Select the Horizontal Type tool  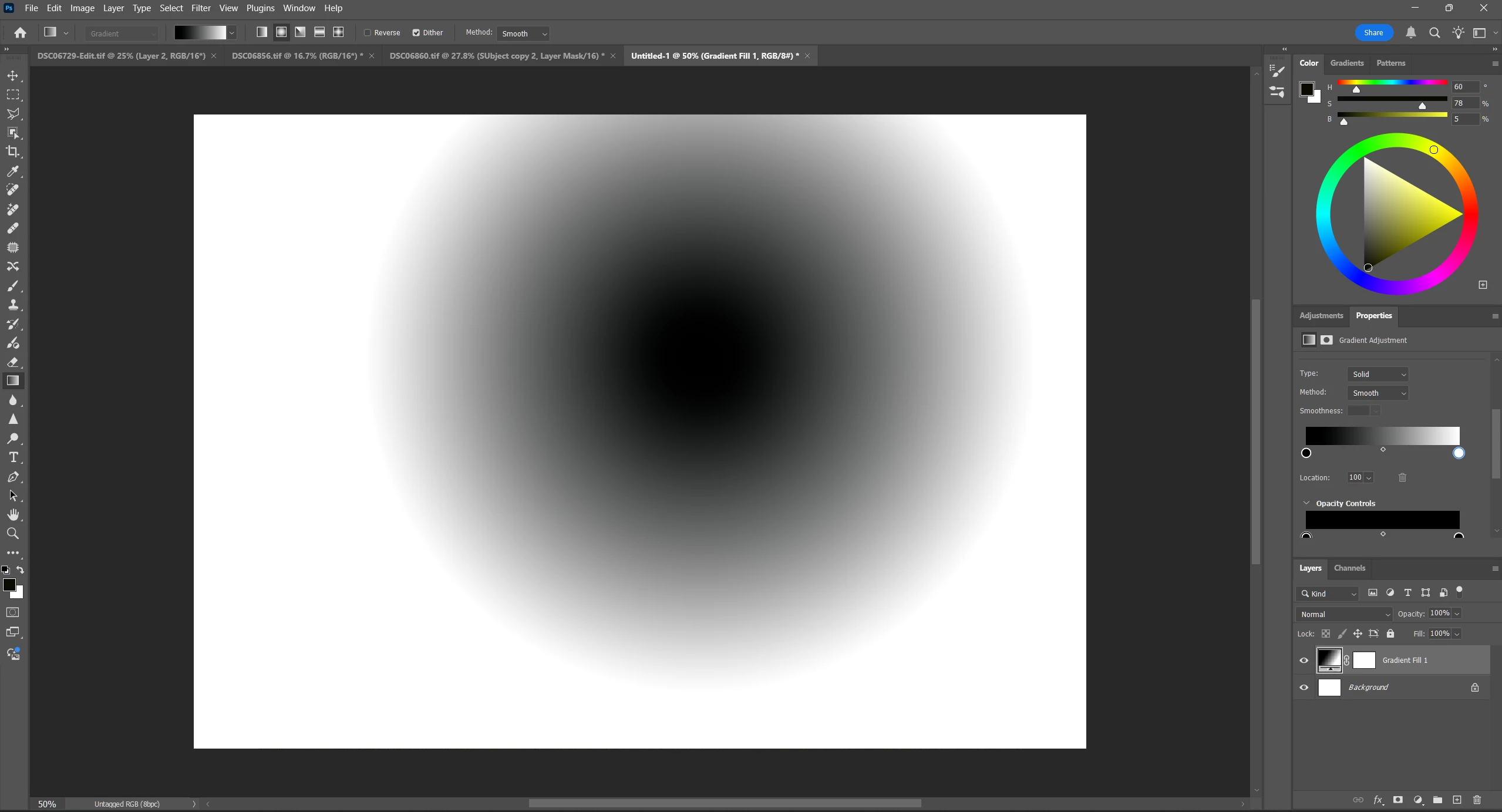[13, 457]
